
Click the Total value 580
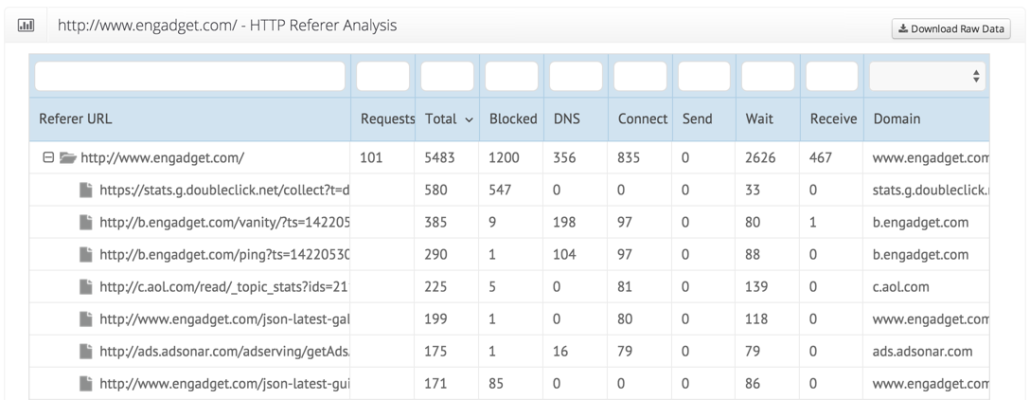pyautogui.click(x=436, y=190)
